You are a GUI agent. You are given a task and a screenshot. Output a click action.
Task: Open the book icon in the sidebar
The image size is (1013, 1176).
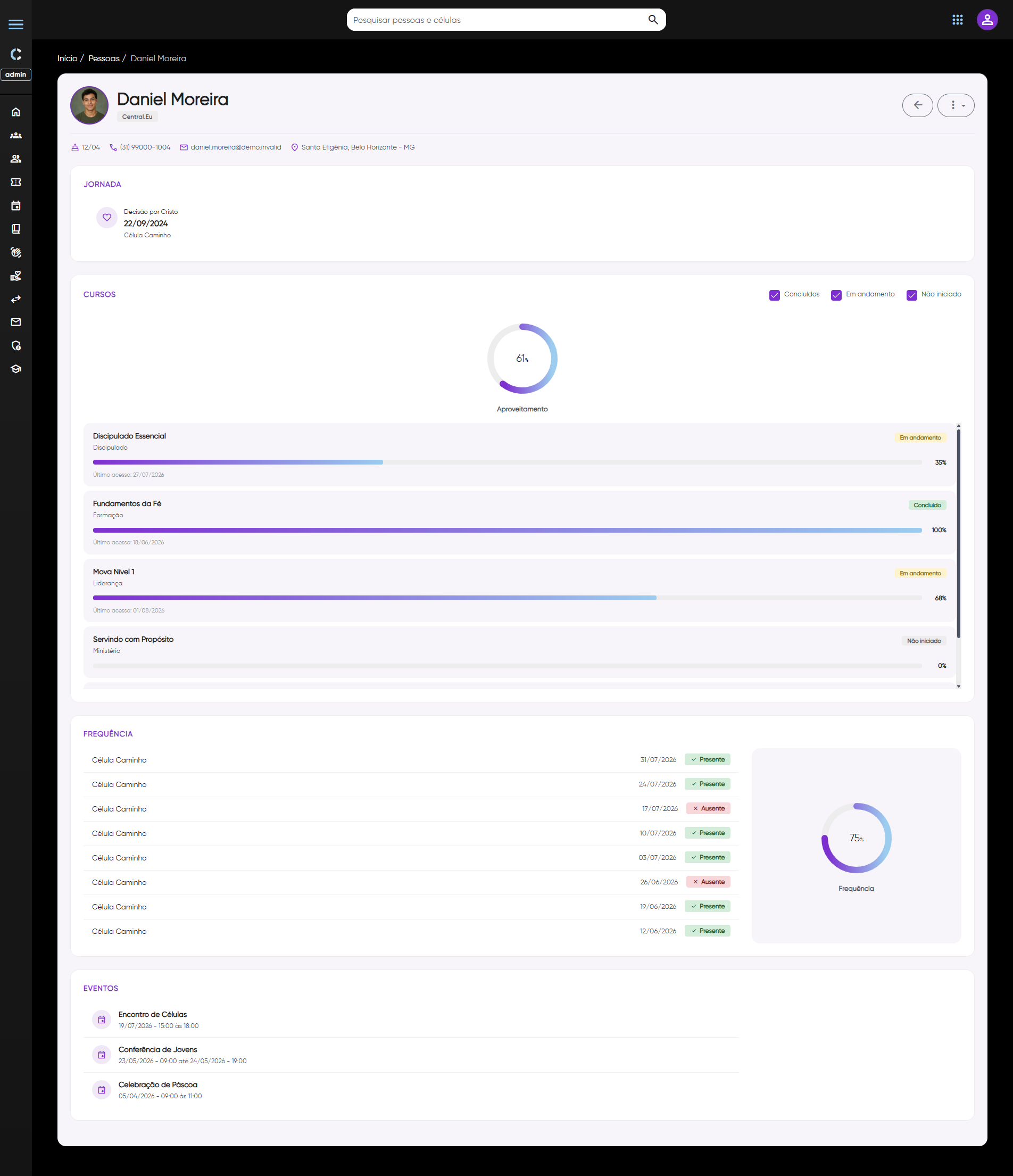click(16, 229)
